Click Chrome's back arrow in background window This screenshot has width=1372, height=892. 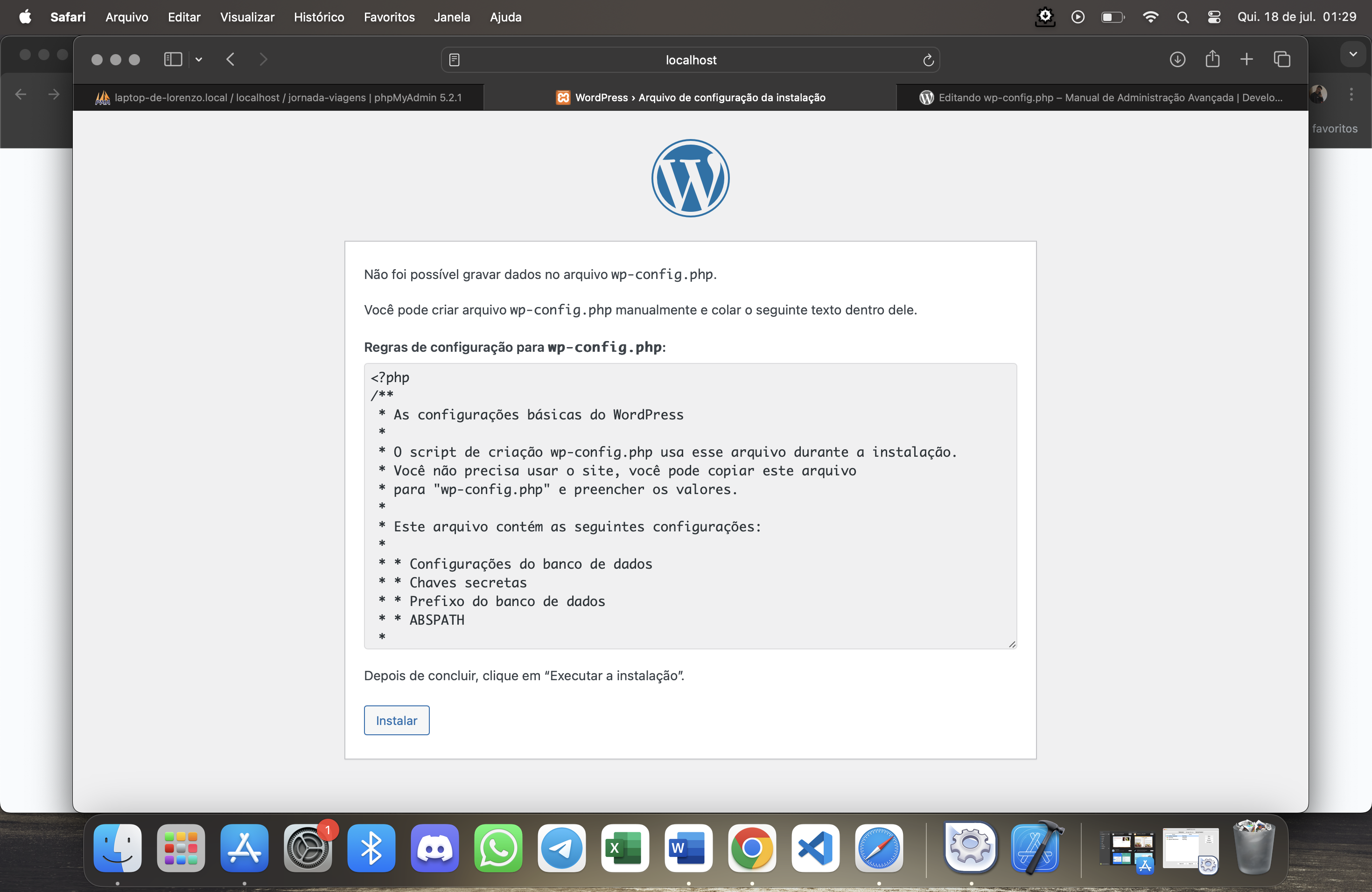point(21,94)
